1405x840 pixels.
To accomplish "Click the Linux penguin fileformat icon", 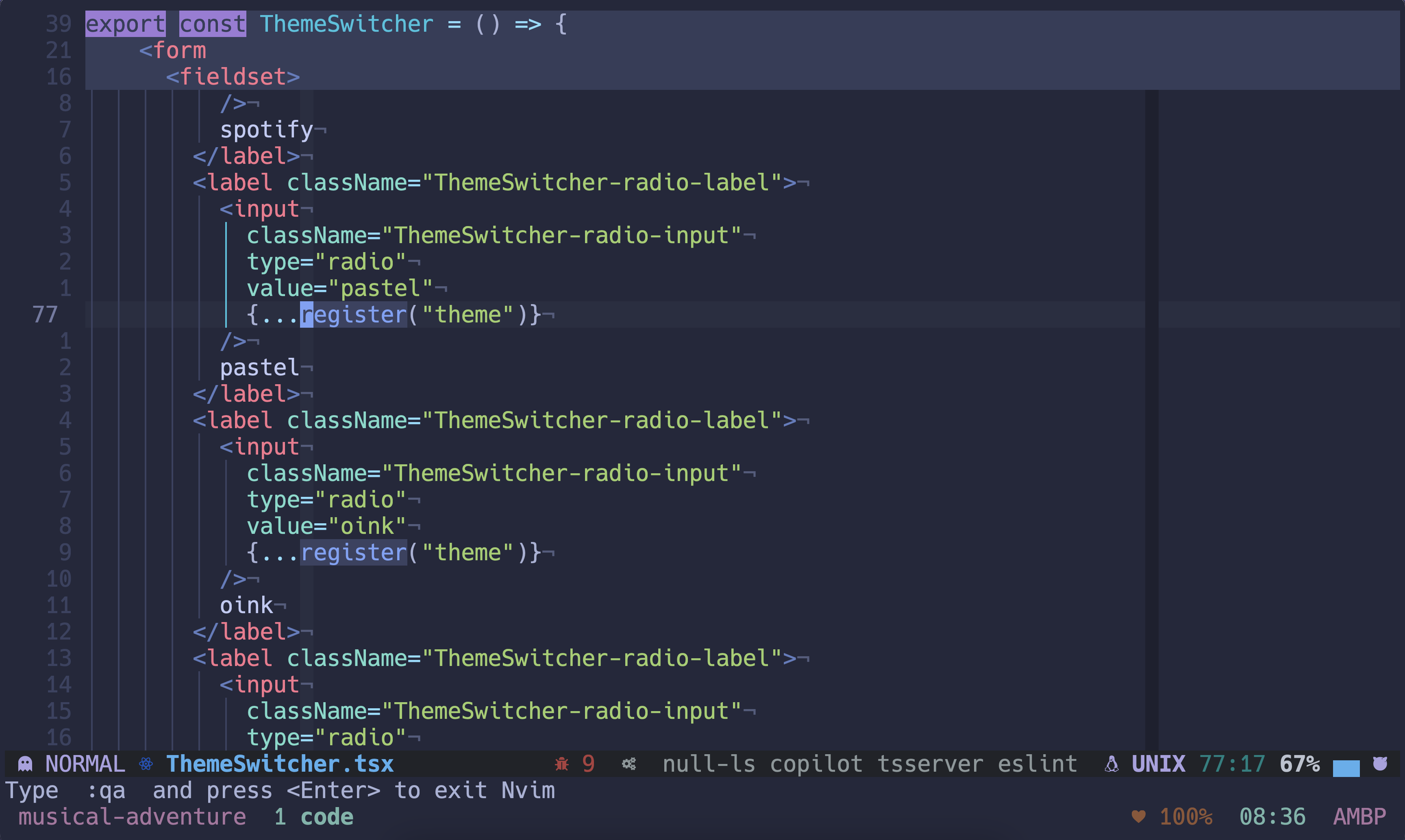I will point(1111,764).
